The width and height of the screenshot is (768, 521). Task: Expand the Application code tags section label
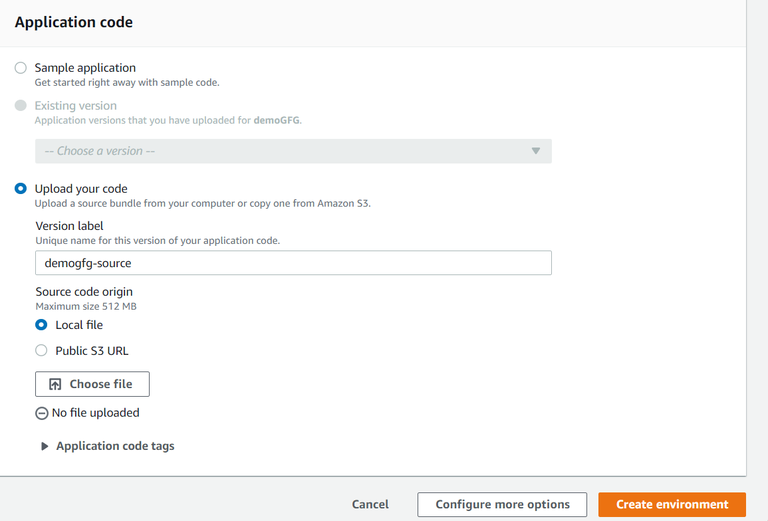(115, 446)
